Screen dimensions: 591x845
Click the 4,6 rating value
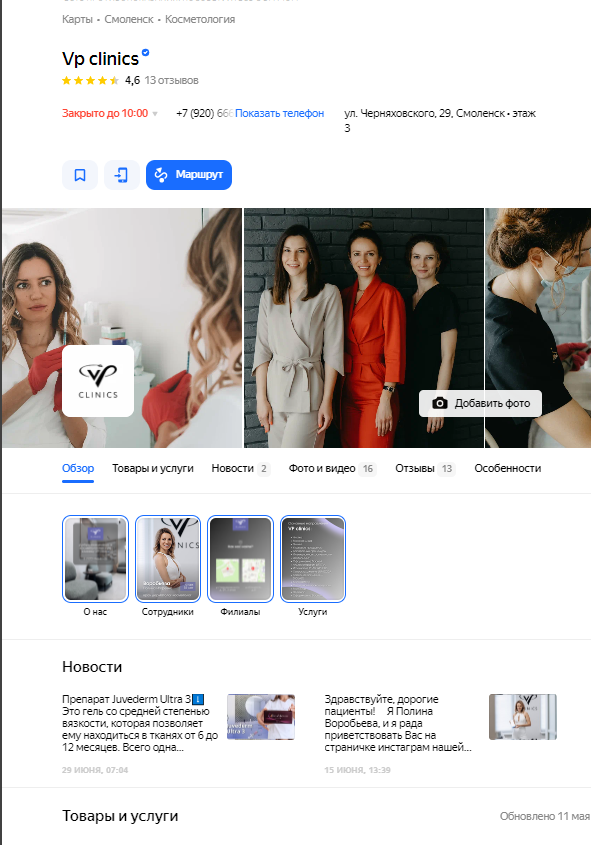click(x=133, y=80)
